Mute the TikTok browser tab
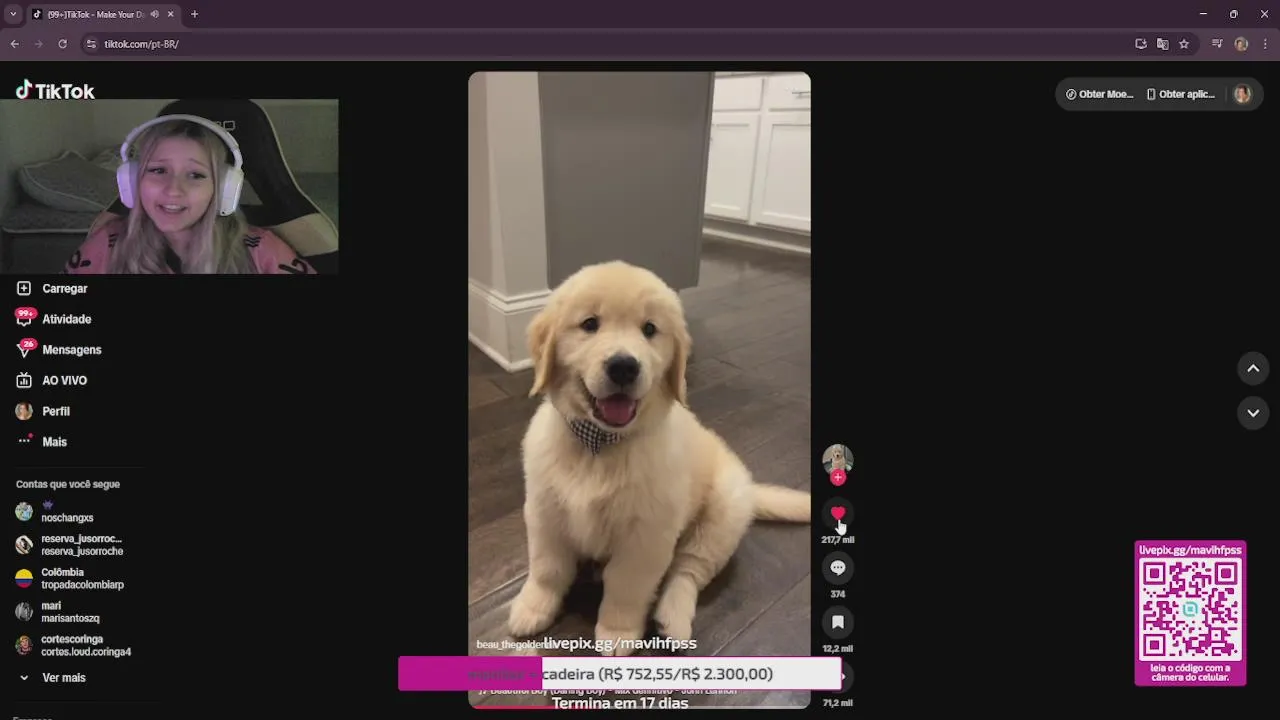 pos(154,14)
